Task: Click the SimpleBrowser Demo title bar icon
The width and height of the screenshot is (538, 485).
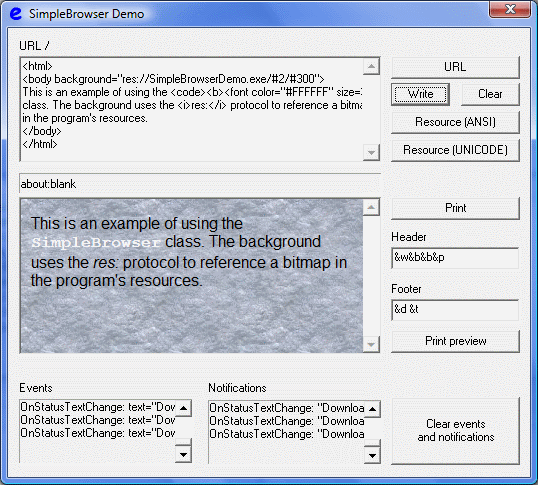Action: (16, 13)
